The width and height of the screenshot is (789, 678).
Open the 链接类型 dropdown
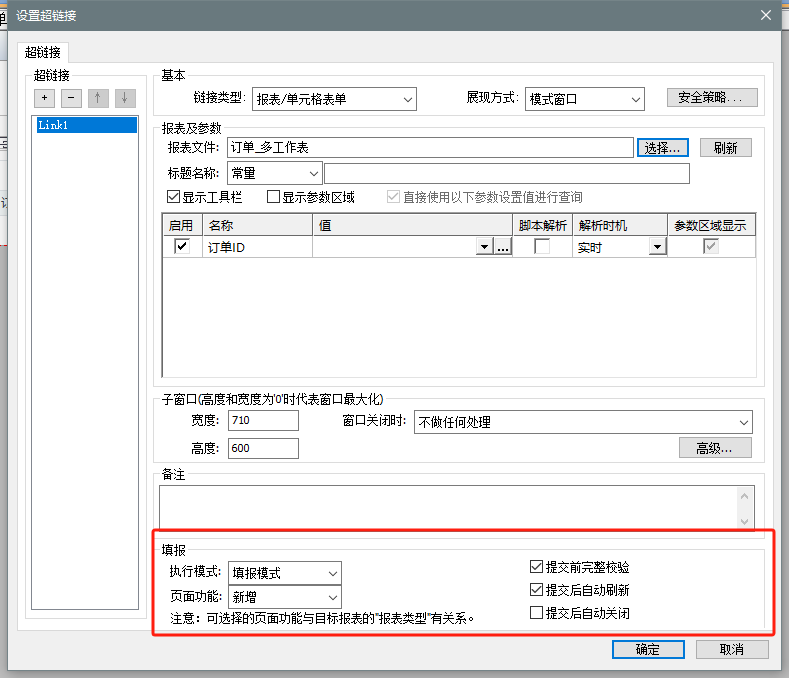point(334,99)
